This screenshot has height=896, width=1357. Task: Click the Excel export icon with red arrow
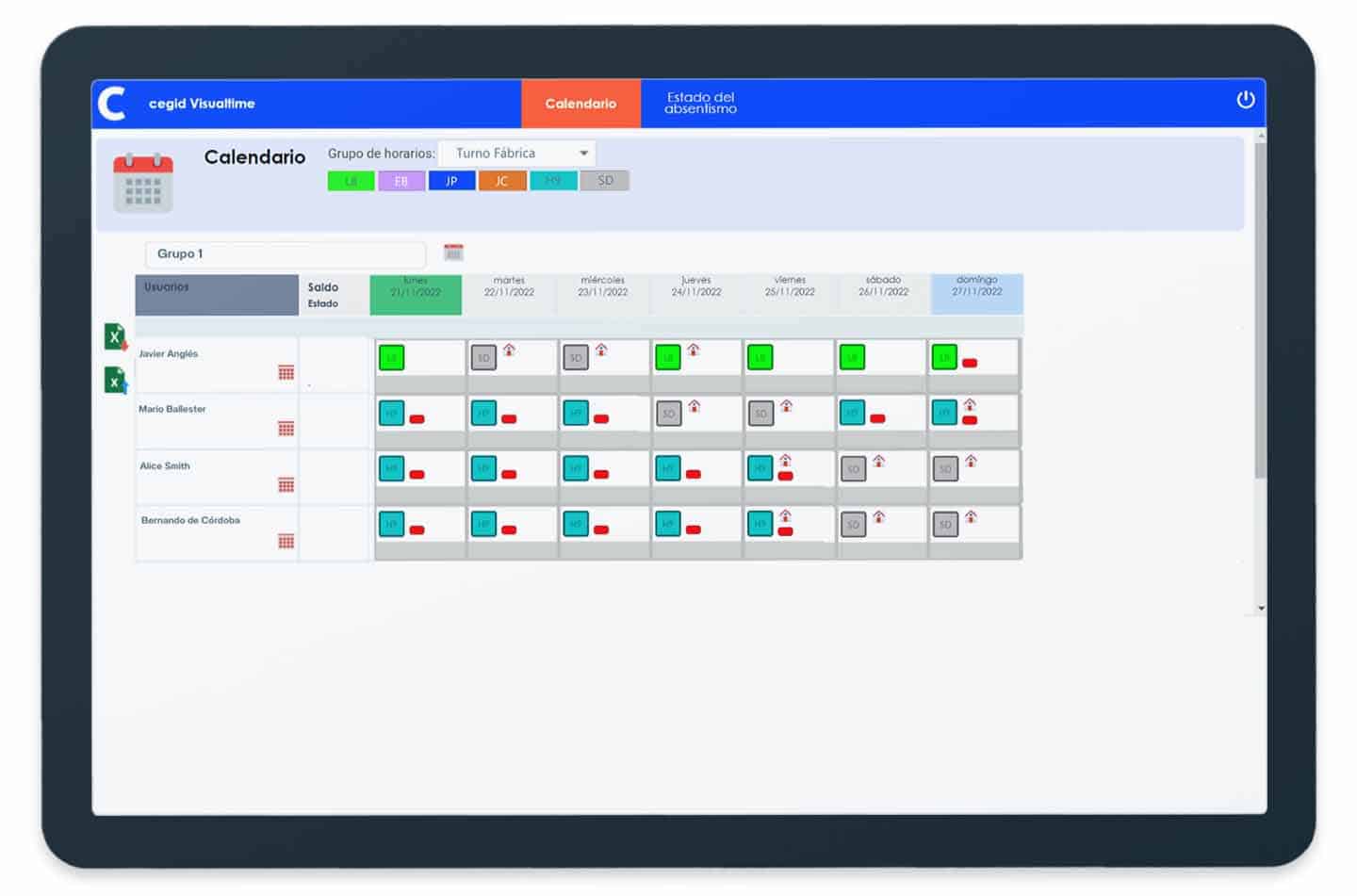(115, 336)
